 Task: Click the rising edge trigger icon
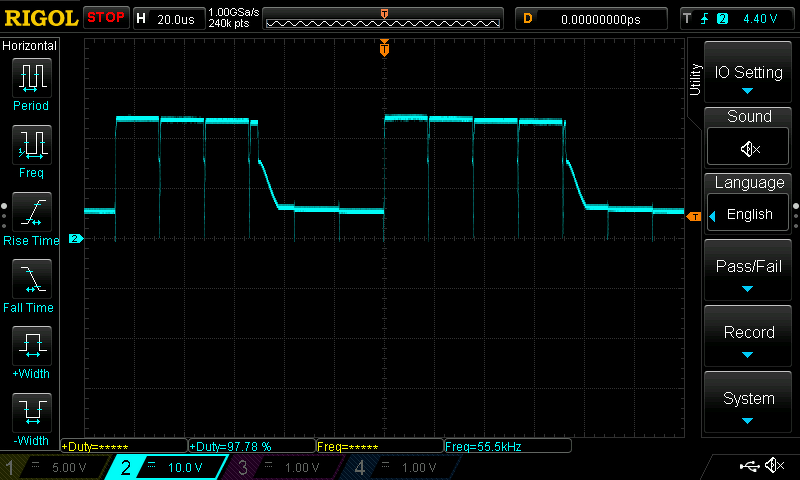[x=705, y=19]
